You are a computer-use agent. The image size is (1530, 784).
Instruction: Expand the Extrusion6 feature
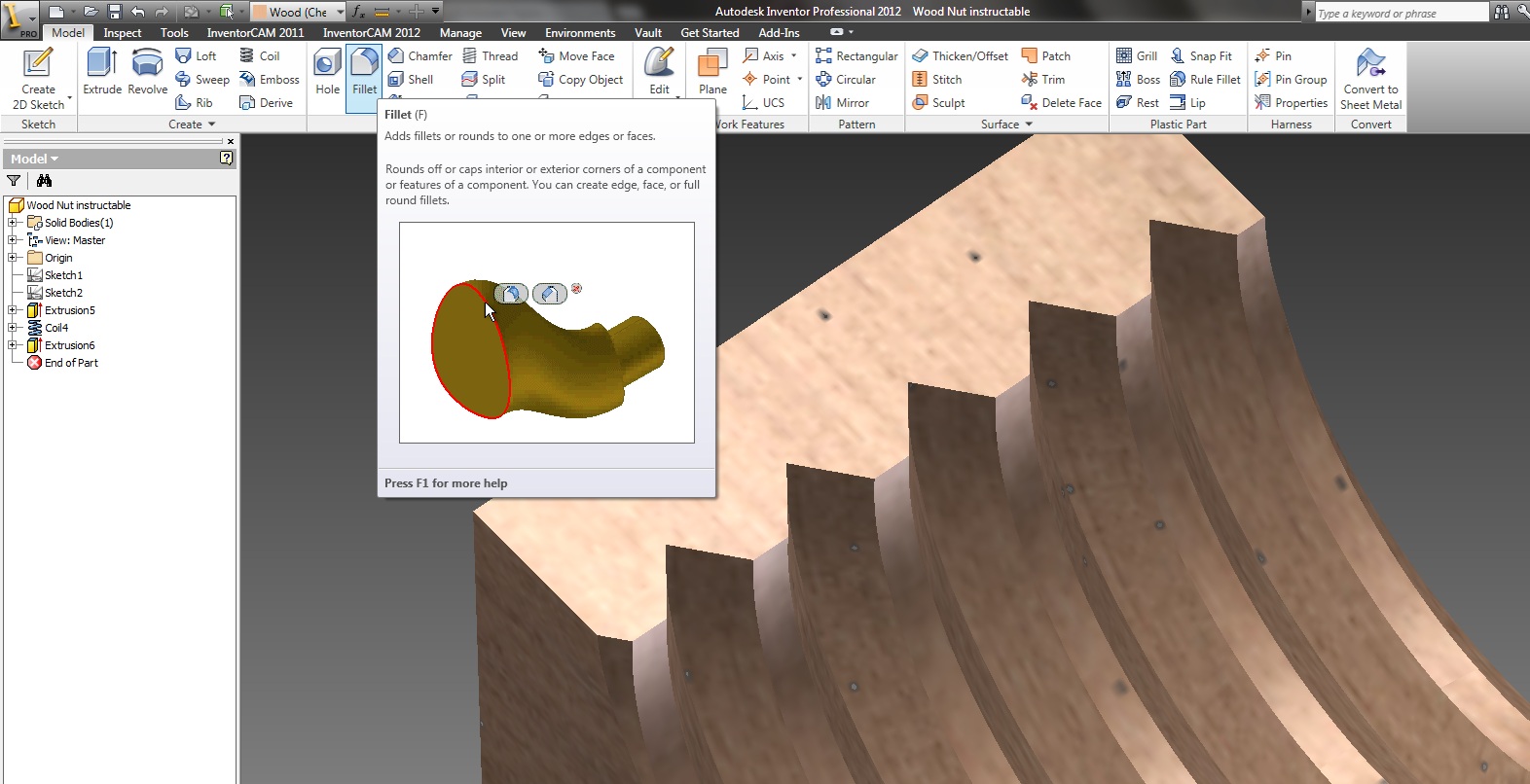tap(13, 345)
